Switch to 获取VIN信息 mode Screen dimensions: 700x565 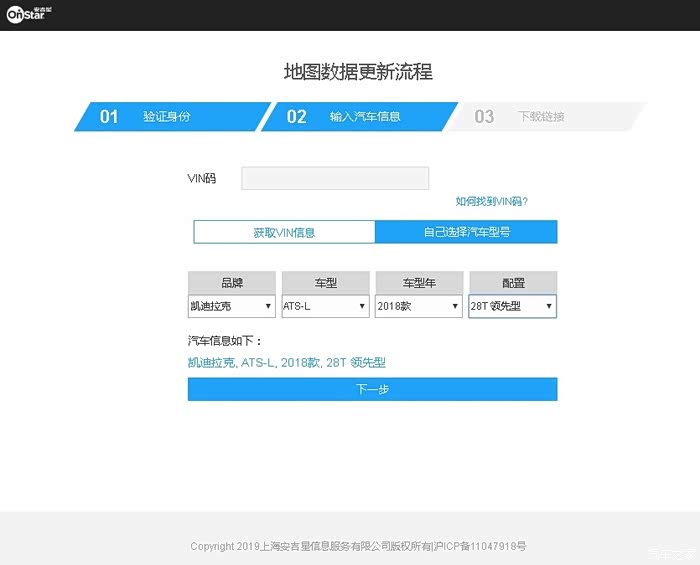coord(284,232)
